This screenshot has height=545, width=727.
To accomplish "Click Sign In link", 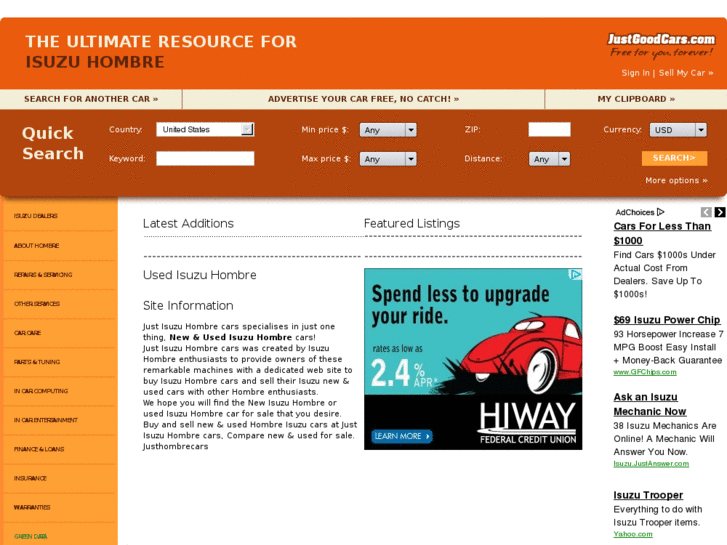I will pos(635,73).
